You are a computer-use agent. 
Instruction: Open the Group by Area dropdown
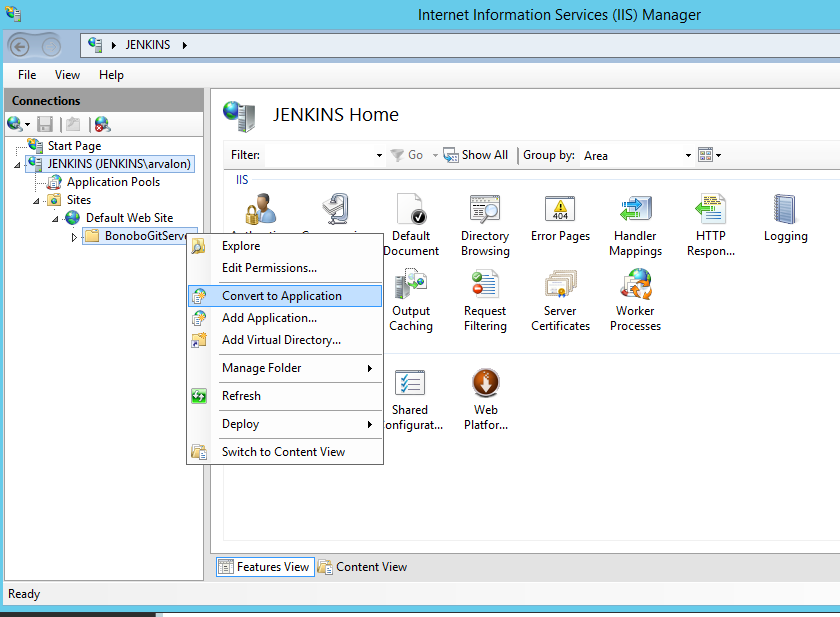[x=688, y=155]
